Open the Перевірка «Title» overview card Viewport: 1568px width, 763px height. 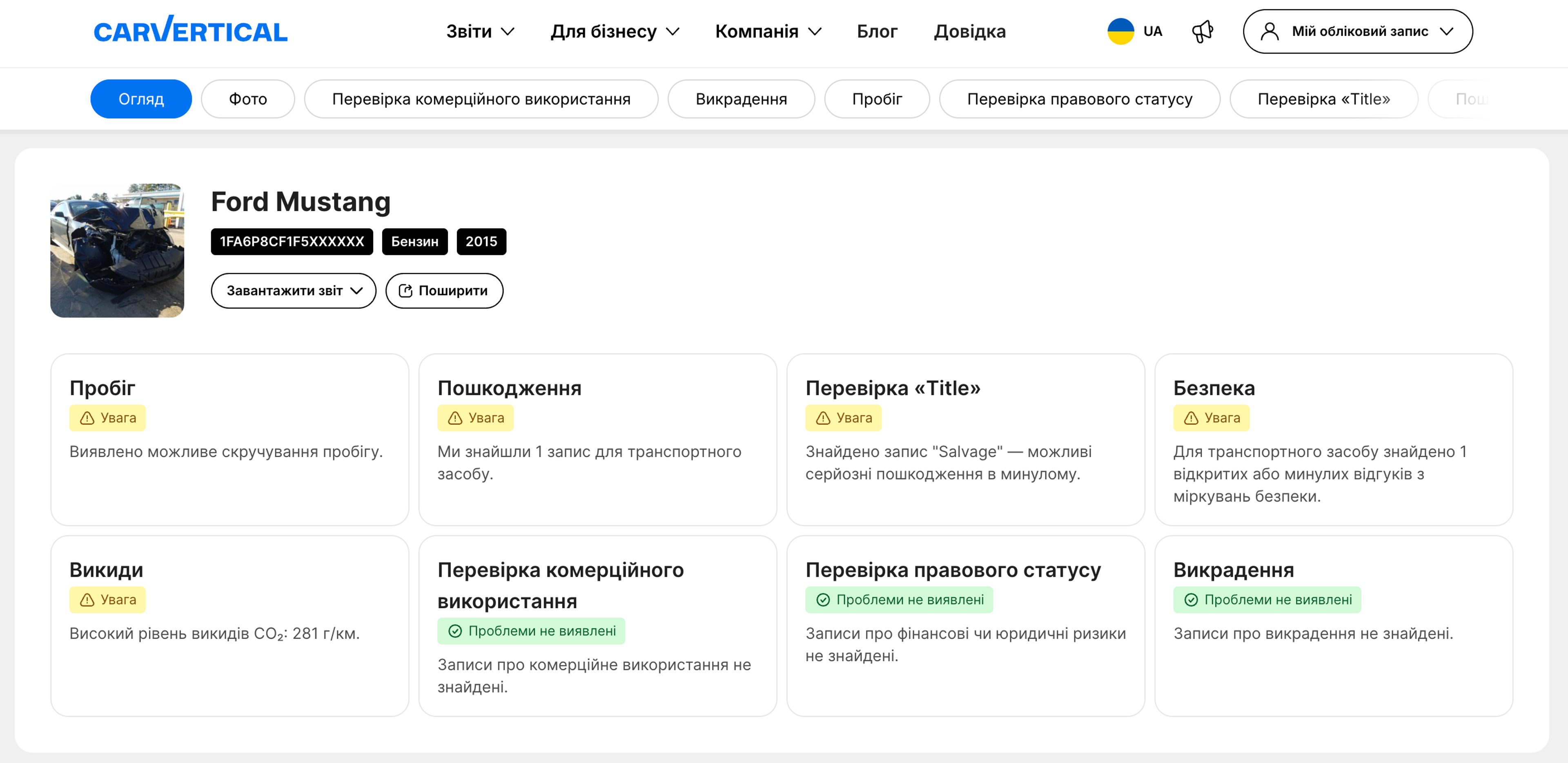point(966,440)
